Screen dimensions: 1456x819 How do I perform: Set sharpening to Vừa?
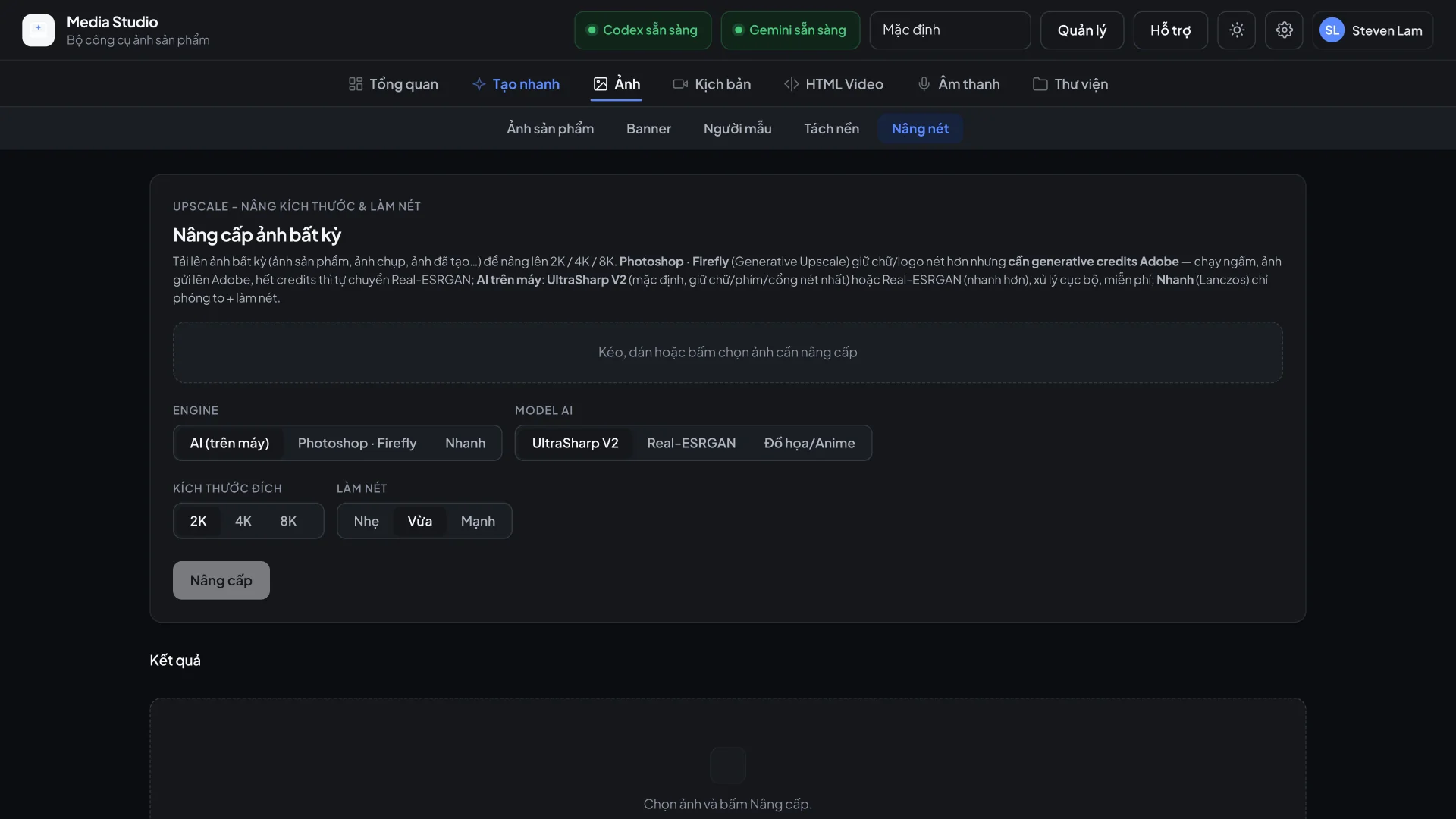click(x=419, y=521)
